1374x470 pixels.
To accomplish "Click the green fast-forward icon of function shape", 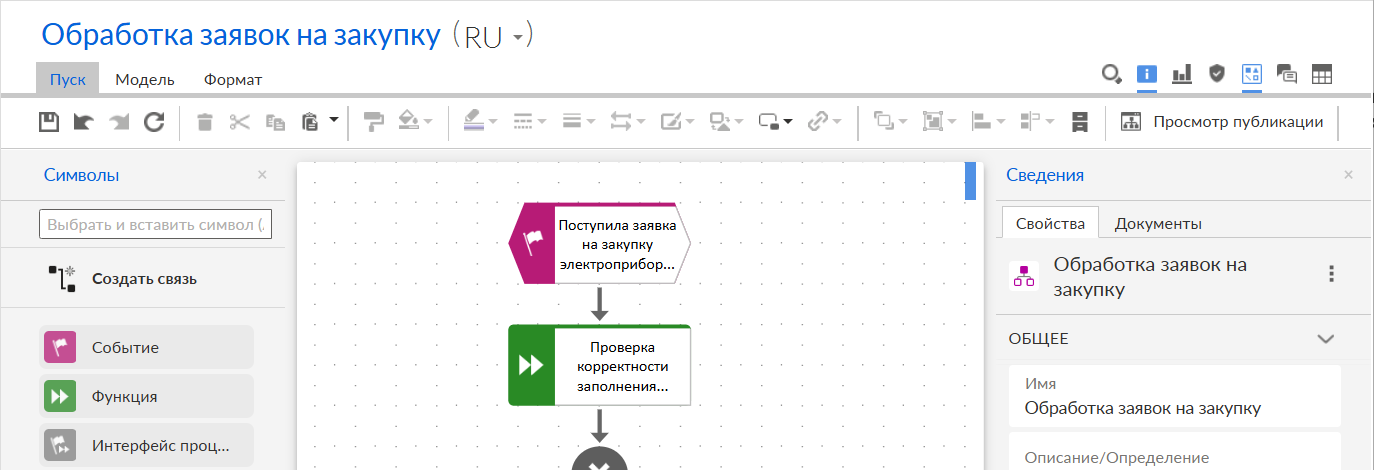I will [x=531, y=366].
